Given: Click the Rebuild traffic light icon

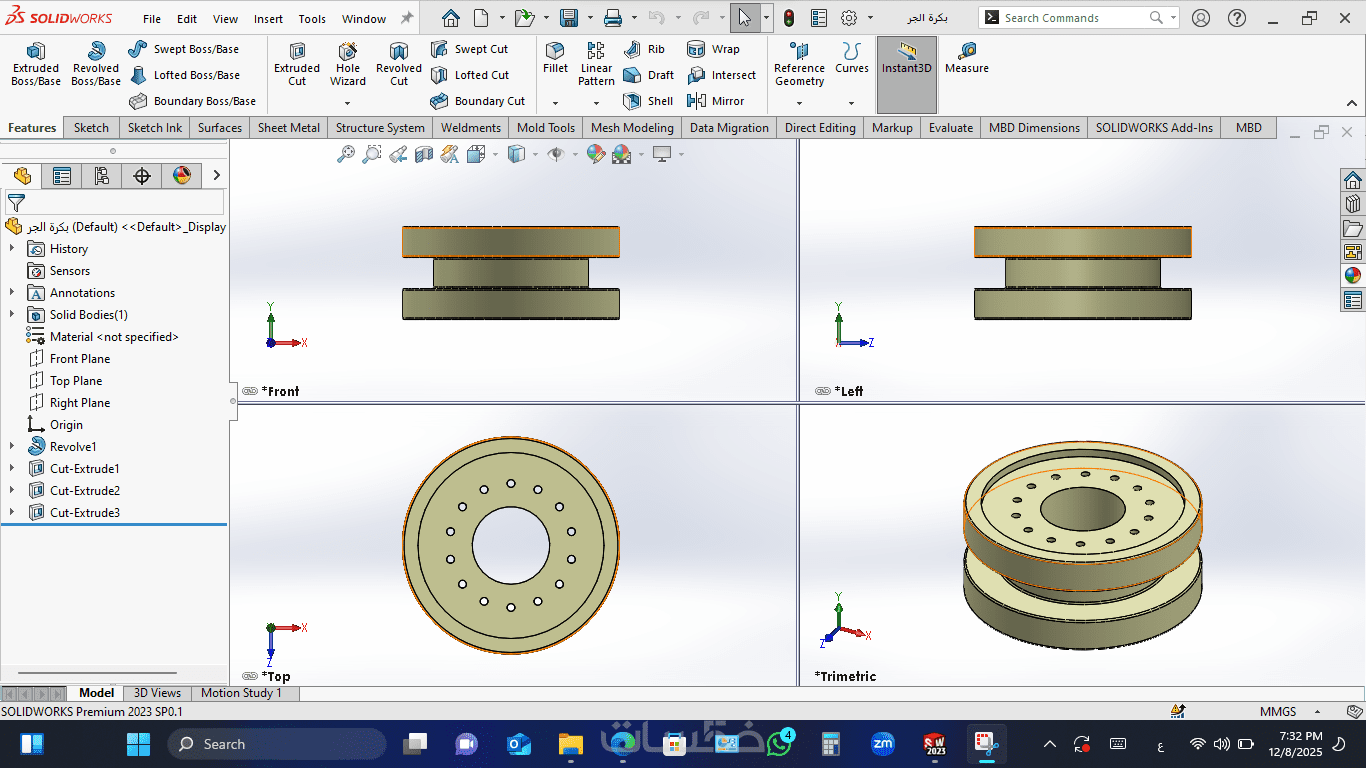Looking at the screenshot, I should tap(789, 18).
